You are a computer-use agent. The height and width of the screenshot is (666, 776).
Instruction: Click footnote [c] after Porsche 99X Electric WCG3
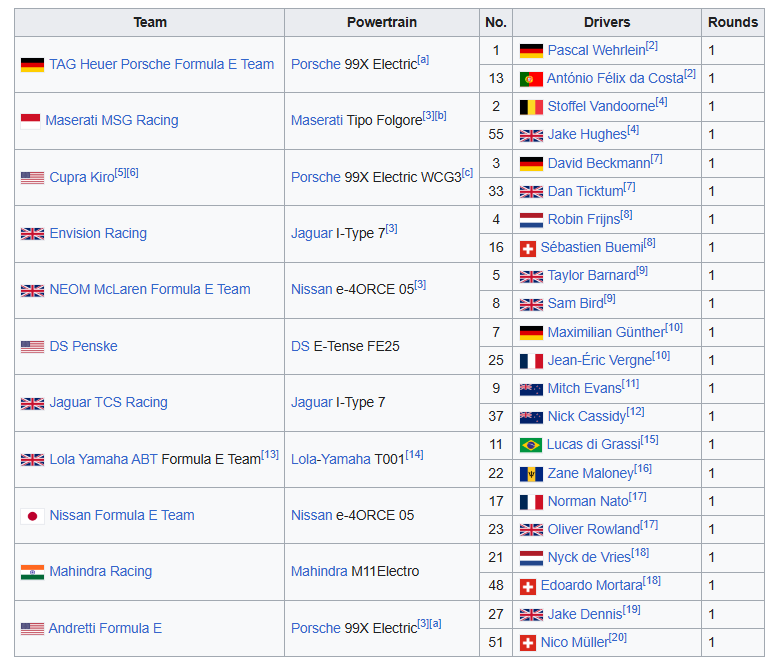467,173
